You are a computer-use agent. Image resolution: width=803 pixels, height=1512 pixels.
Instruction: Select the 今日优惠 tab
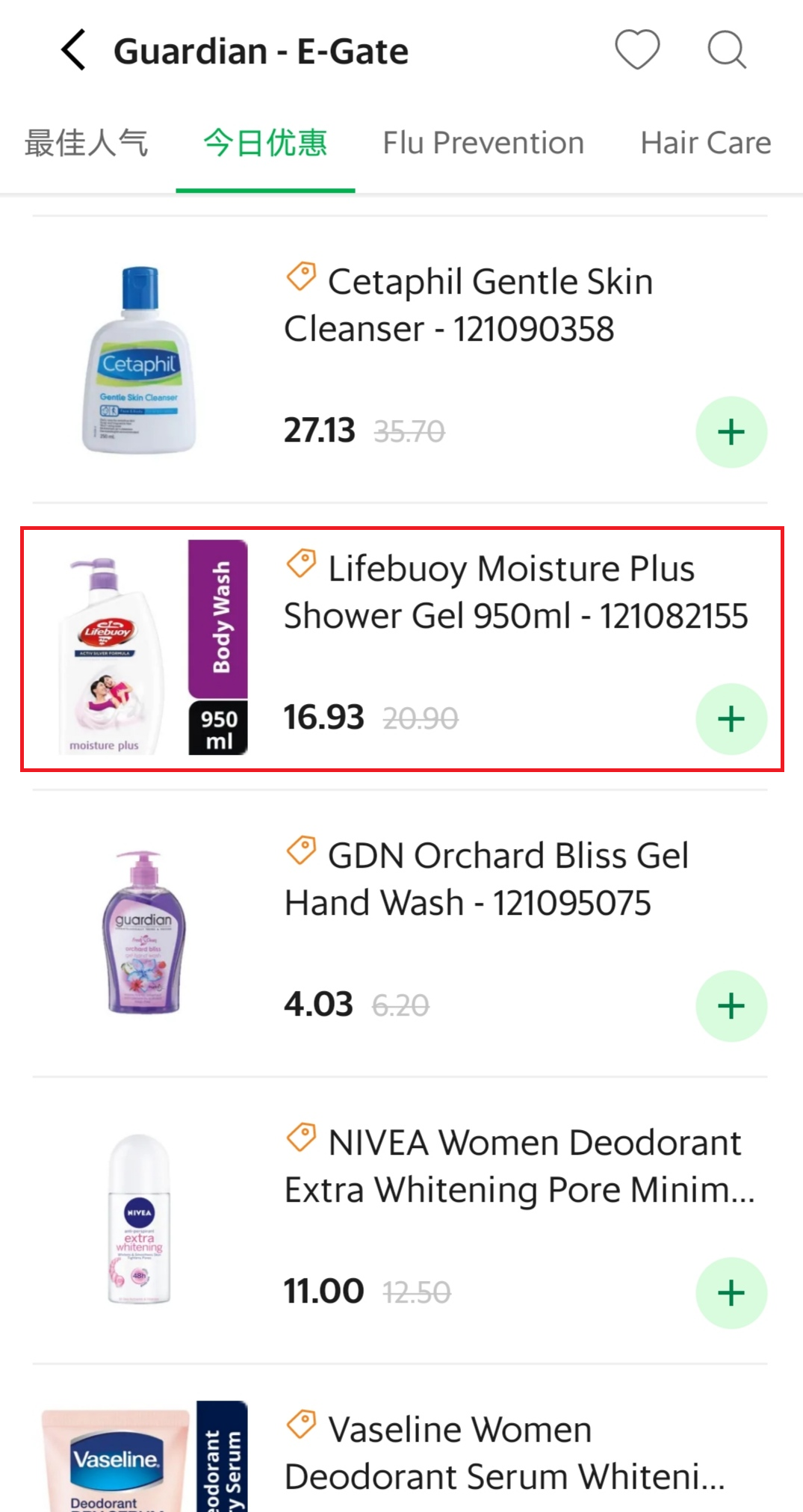(265, 143)
